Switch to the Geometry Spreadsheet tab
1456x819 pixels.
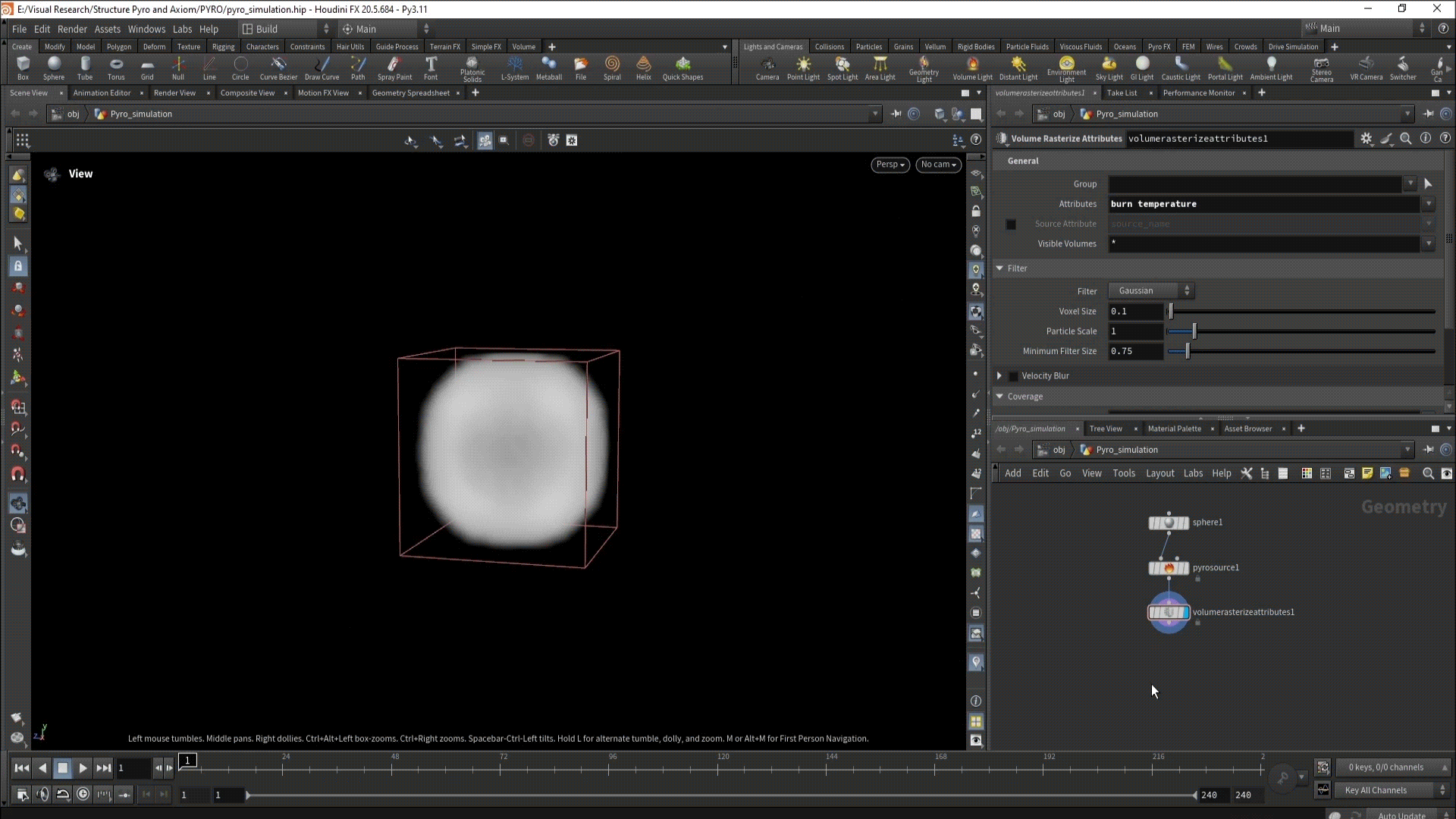(410, 93)
